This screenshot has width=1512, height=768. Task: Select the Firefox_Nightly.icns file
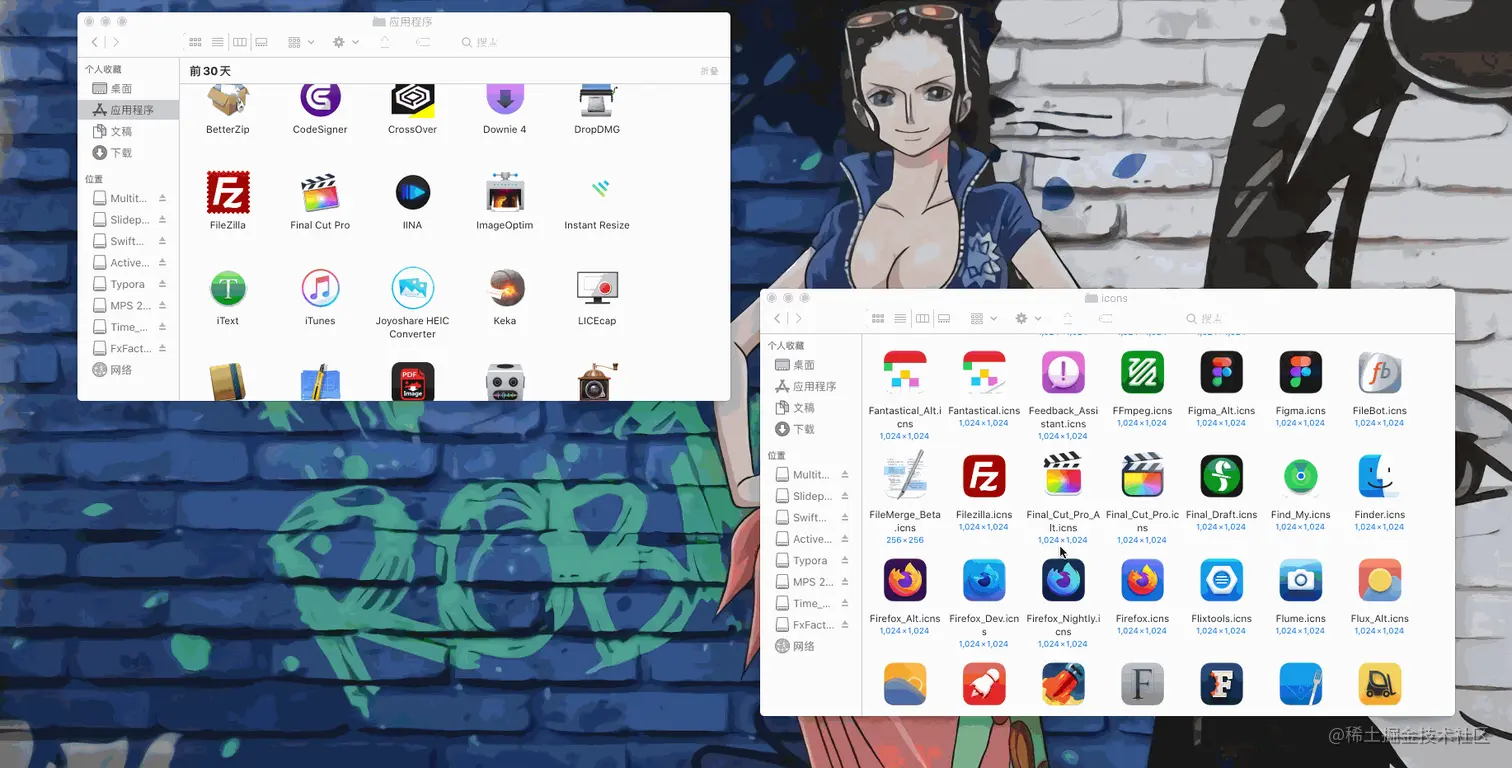1063,580
